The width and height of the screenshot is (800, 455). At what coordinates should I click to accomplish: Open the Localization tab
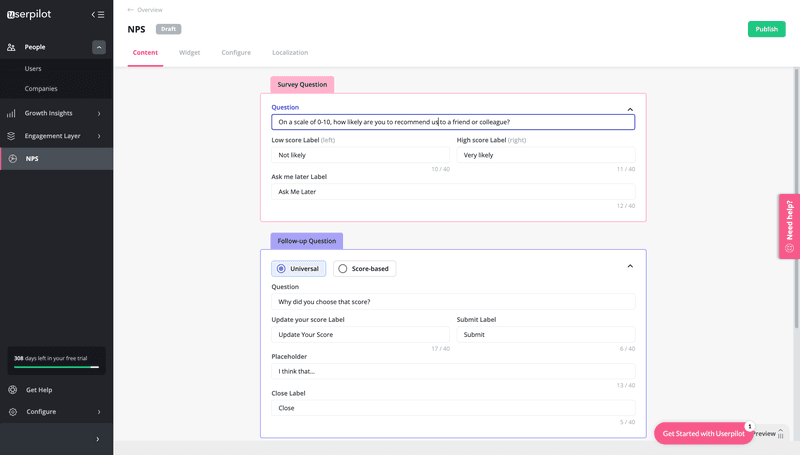290,52
